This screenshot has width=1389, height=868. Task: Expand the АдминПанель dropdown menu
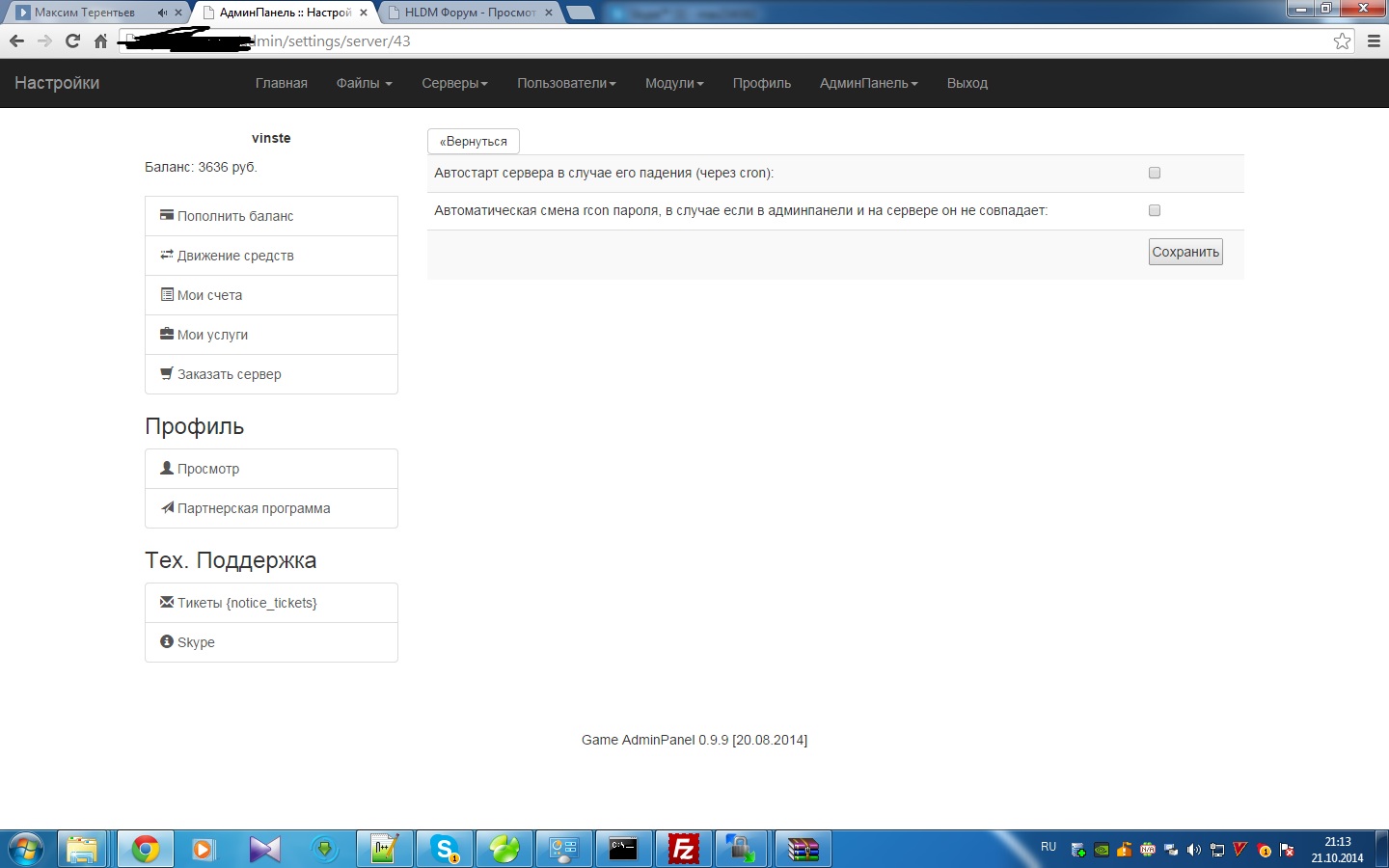point(868,83)
